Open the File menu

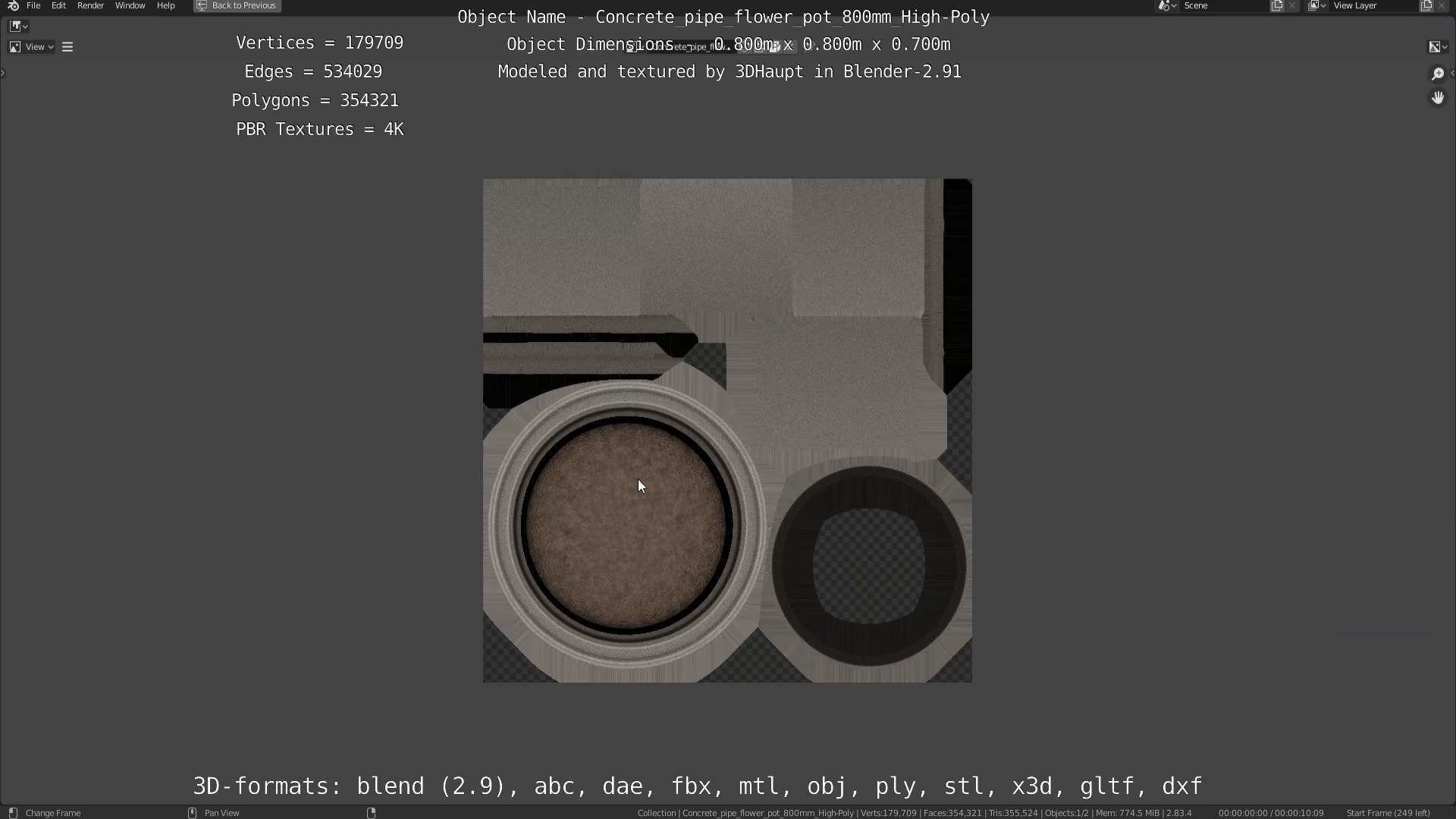[x=33, y=5]
